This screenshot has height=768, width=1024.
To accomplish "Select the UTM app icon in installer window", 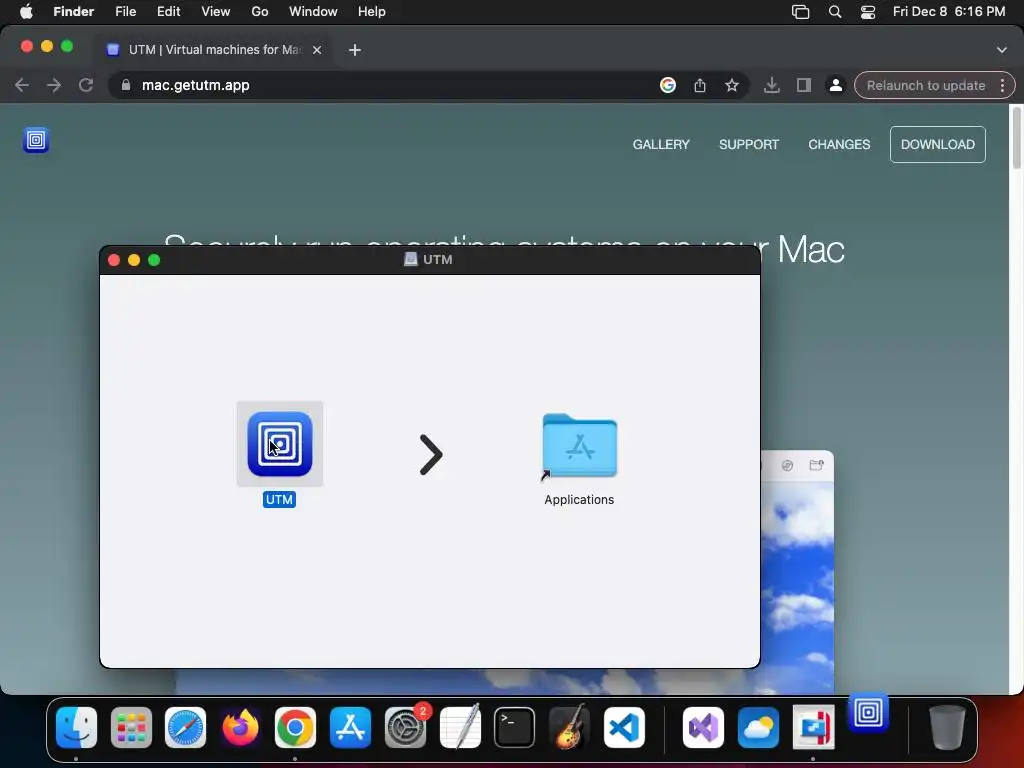I will 280,444.
